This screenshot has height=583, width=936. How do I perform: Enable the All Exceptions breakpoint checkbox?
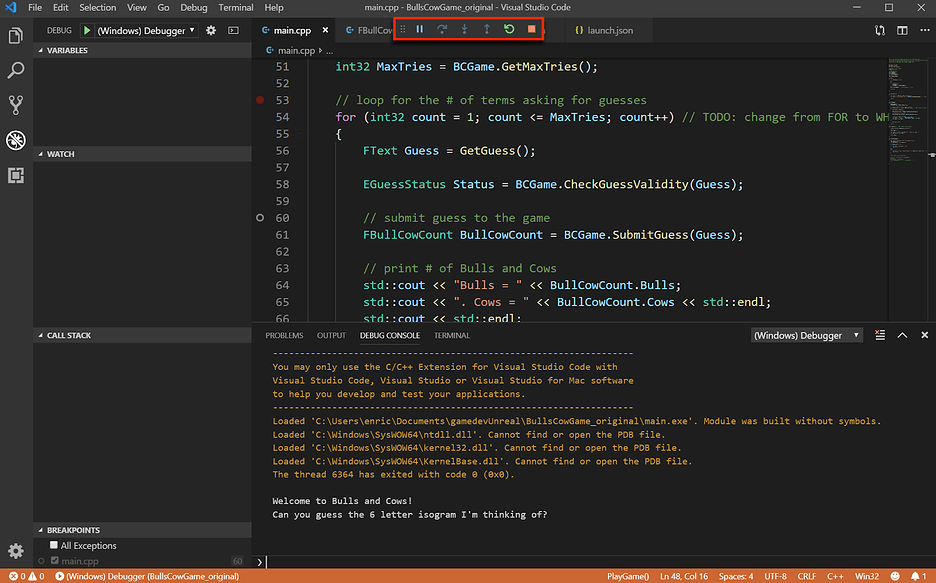click(x=54, y=546)
